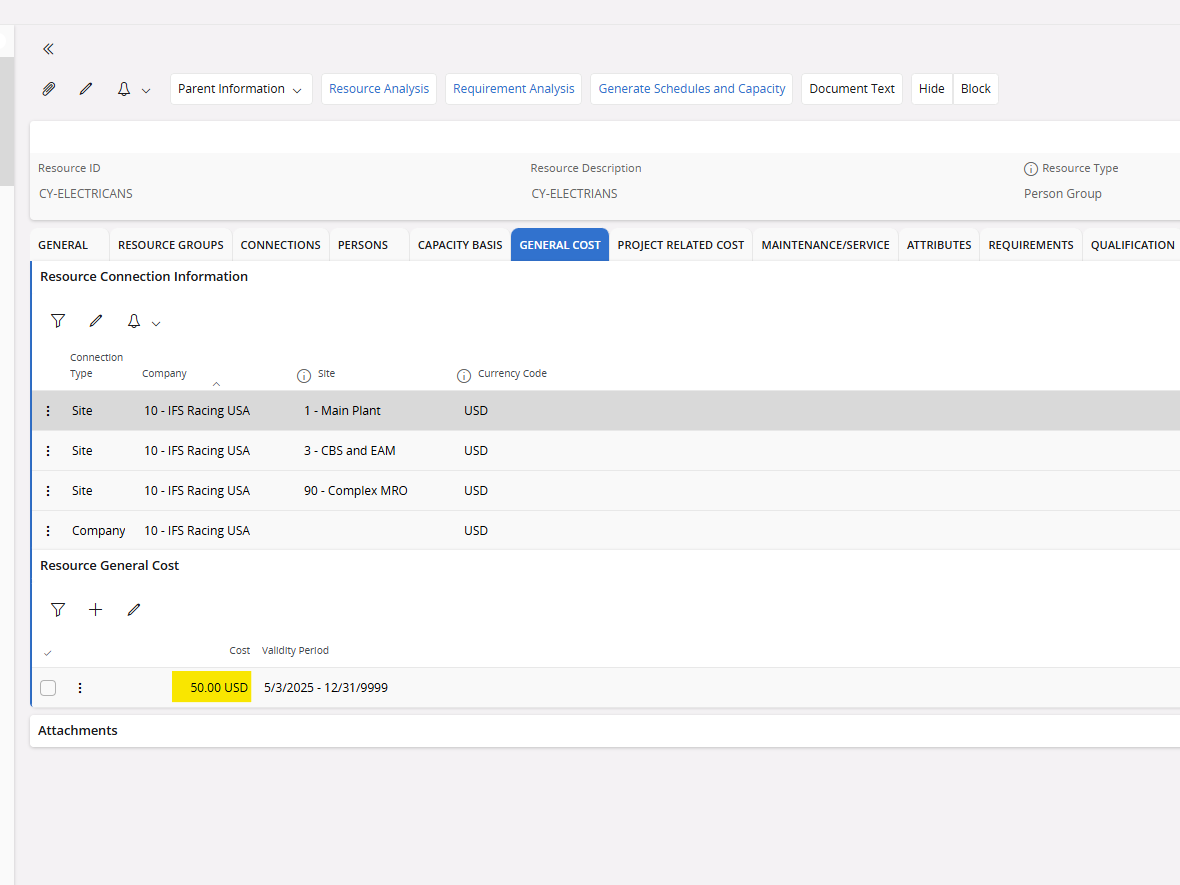Open the Qualification tab
This screenshot has width=1180, height=885.
pos(1132,245)
